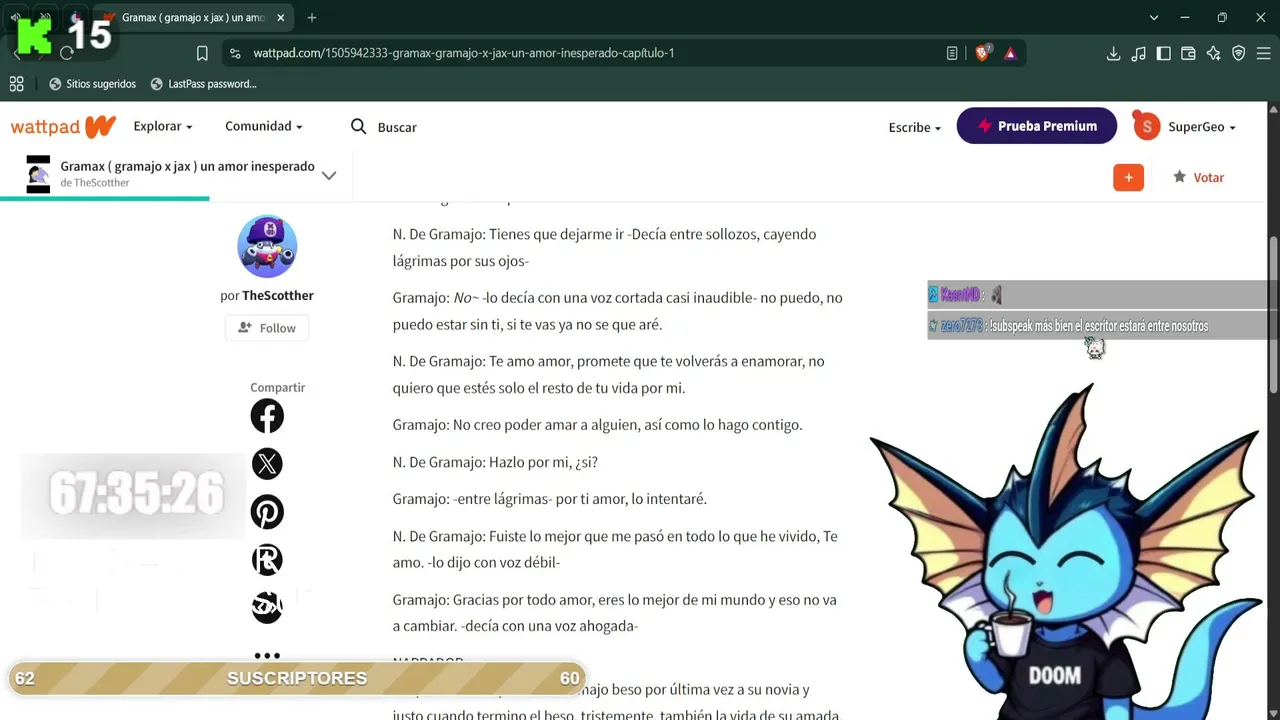Open the Escribe dropdown menu

coord(915,127)
